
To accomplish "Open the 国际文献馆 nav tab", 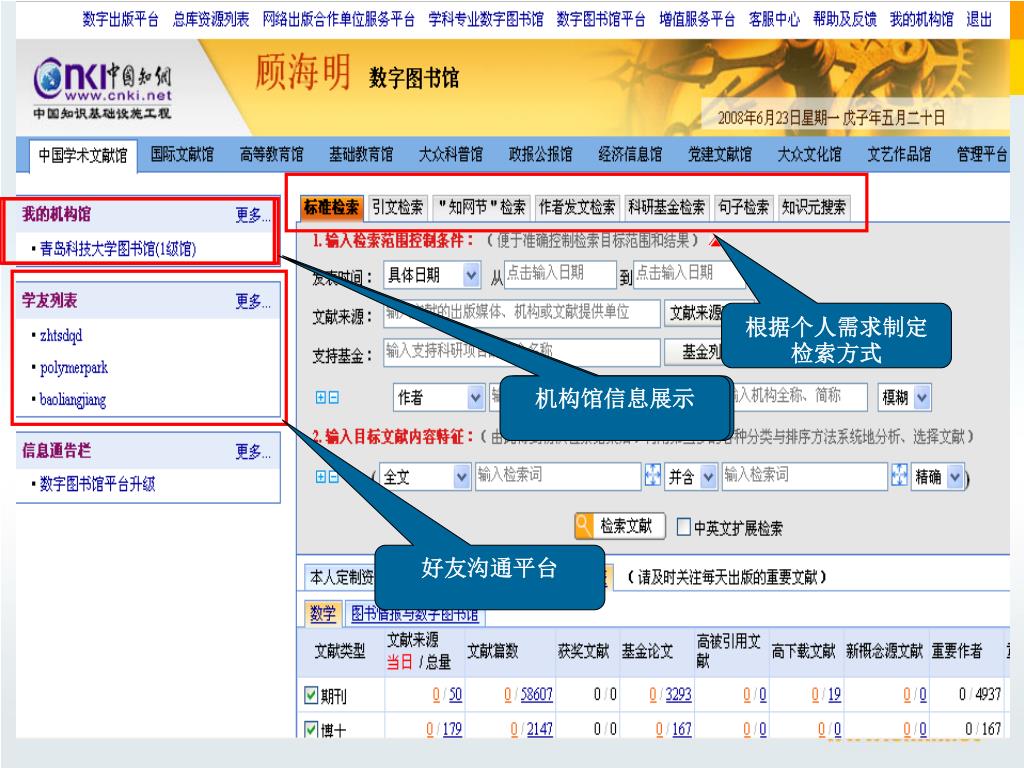I will coord(182,154).
